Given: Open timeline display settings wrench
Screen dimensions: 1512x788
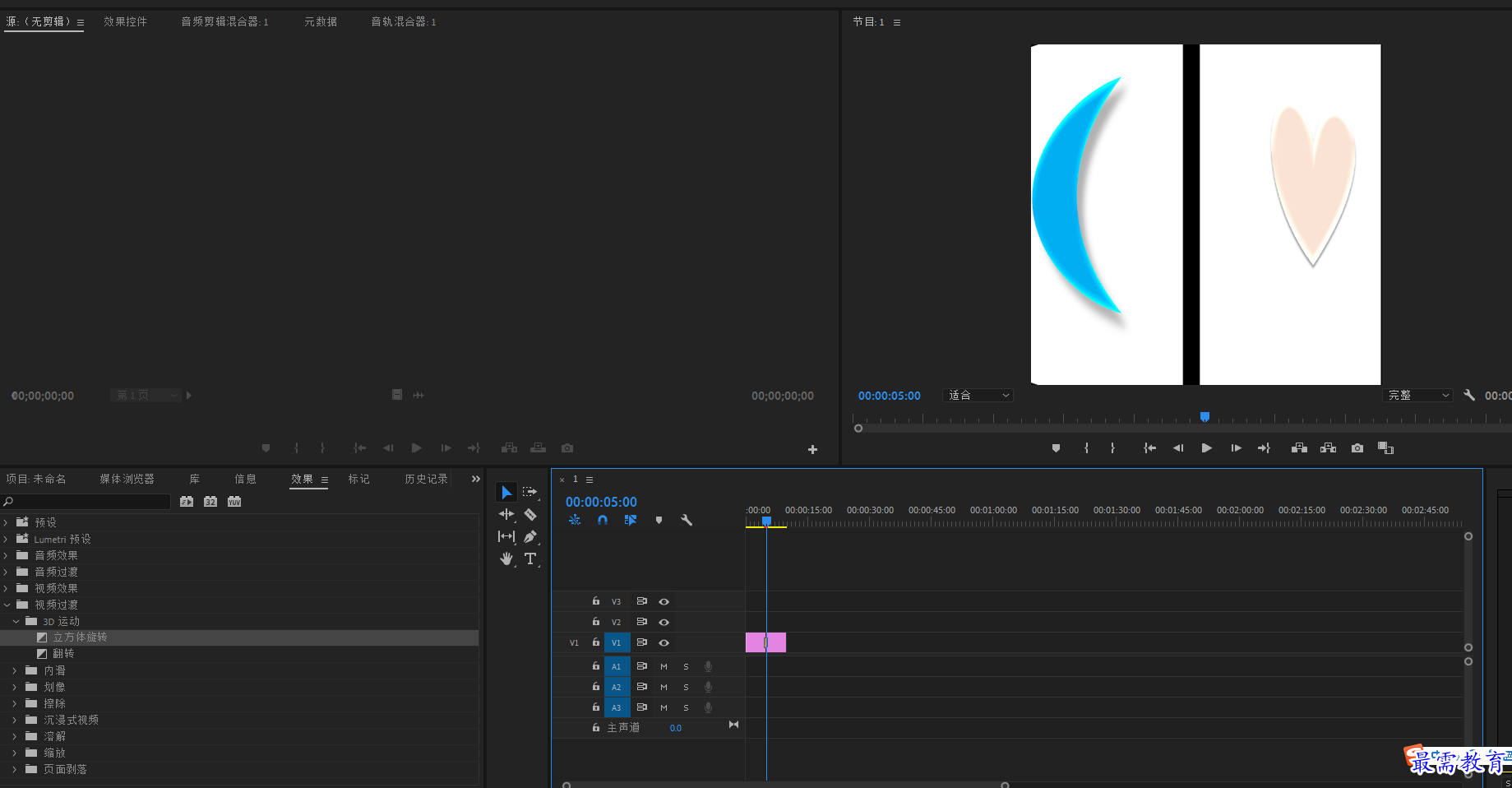Looking at the screenshot, I should click(x=687, y=520).
